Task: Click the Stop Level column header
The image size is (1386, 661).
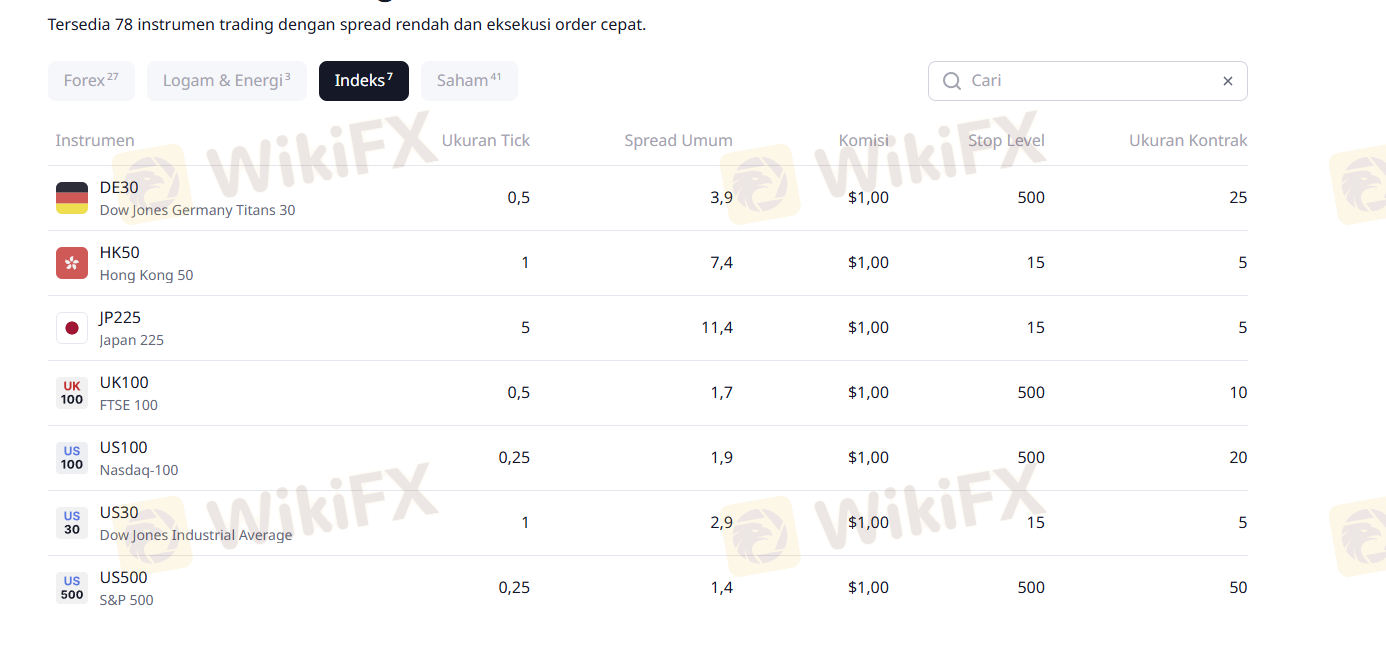Action: (x=1006, y=141)
